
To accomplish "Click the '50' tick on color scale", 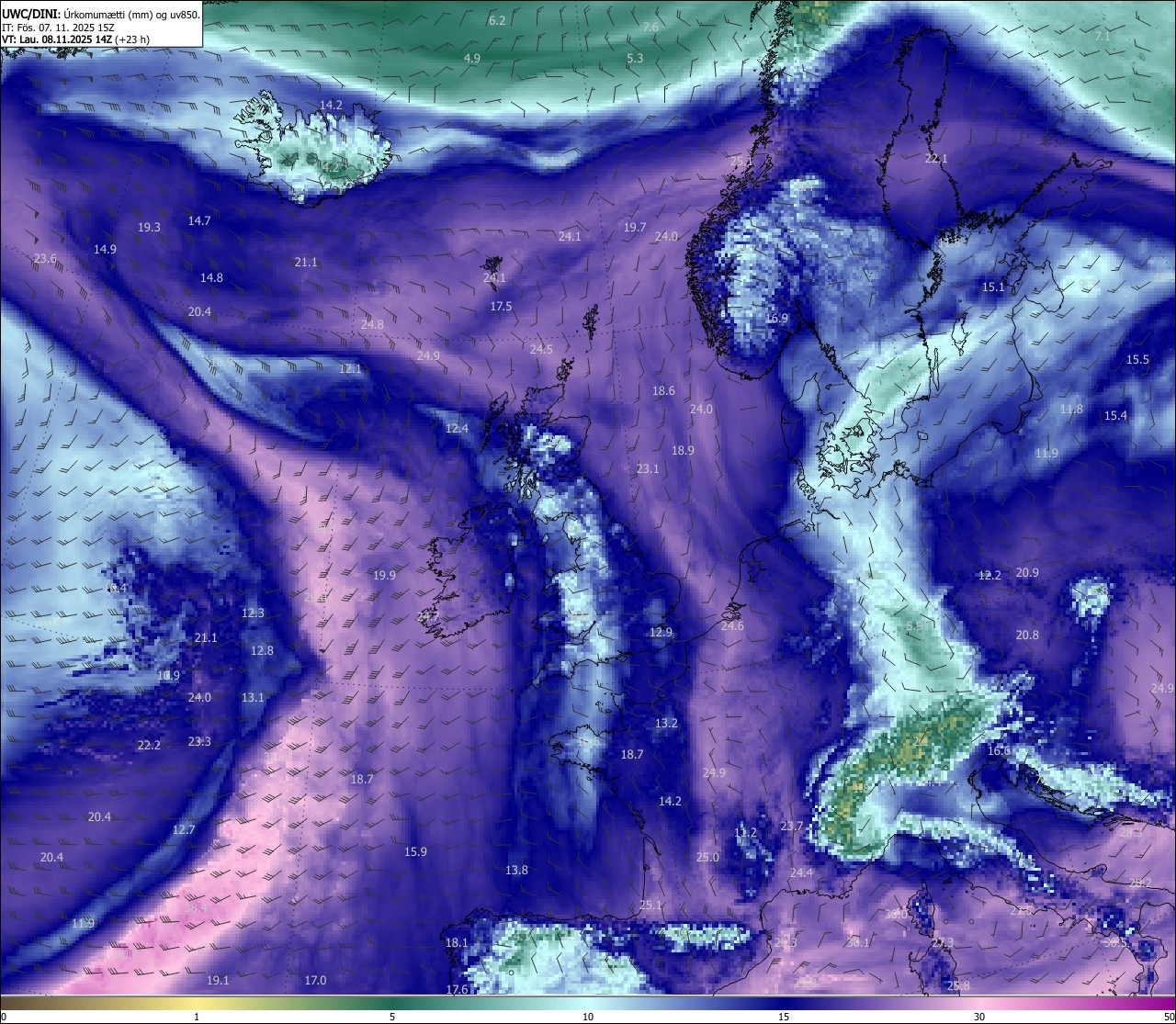I will [1168, 1017].
